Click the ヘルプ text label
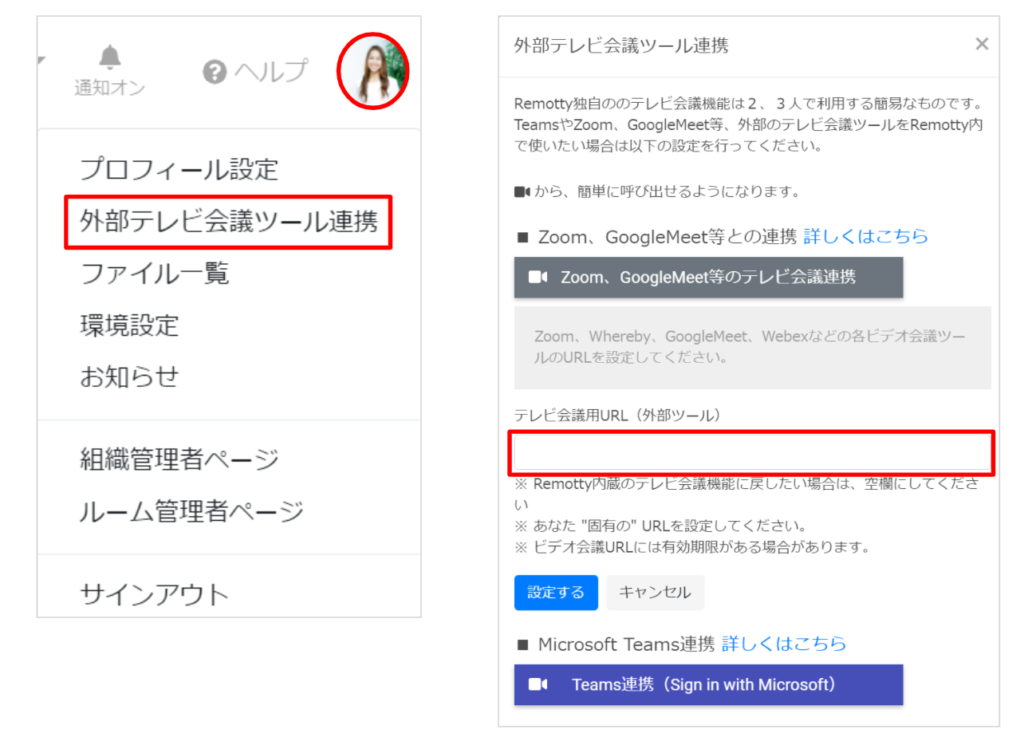This screenshot has height=745, width=1024. (x=271, y=72)
